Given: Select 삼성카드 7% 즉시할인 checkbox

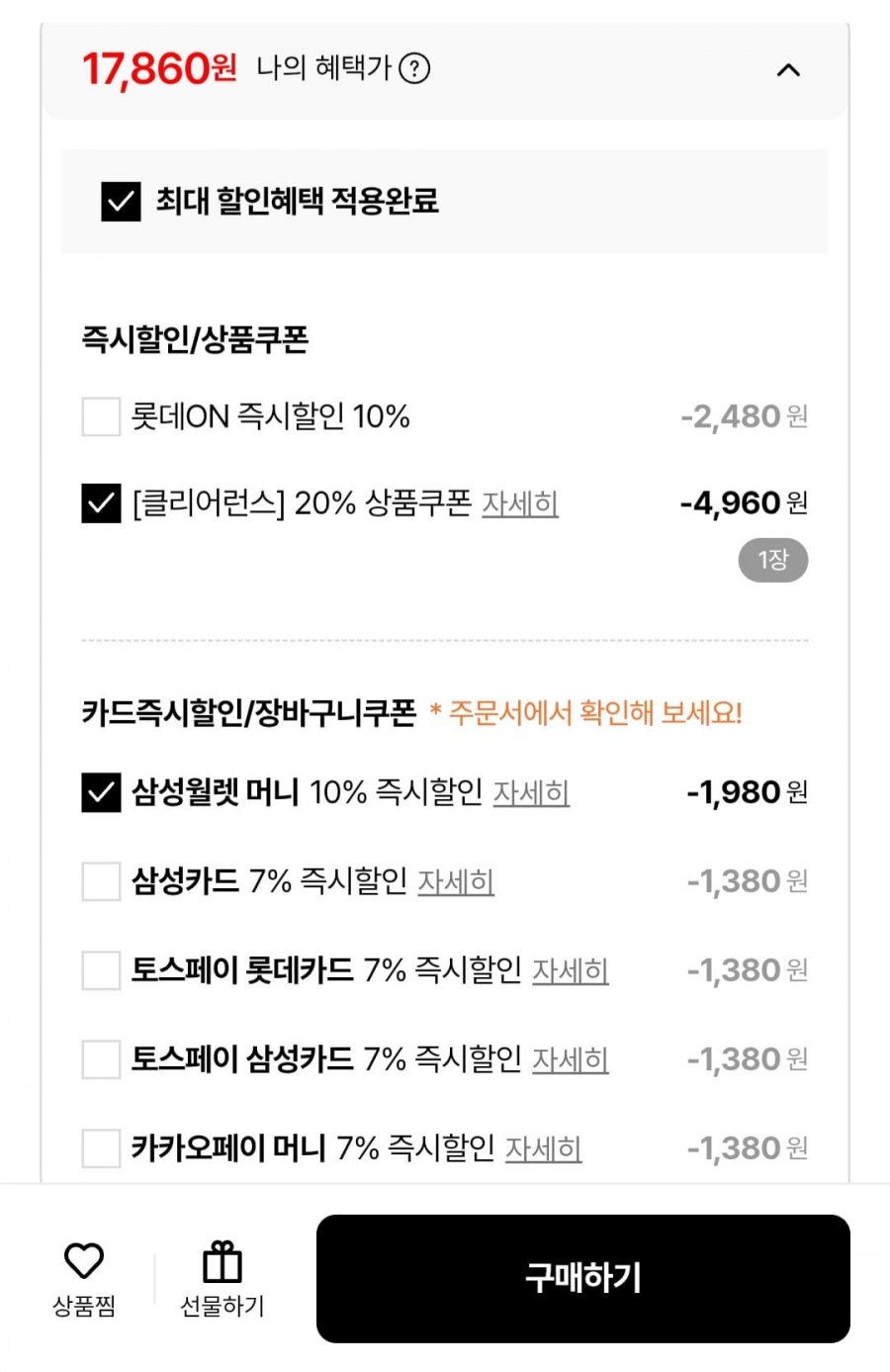Looking at the screenshot, I should 101,881.
